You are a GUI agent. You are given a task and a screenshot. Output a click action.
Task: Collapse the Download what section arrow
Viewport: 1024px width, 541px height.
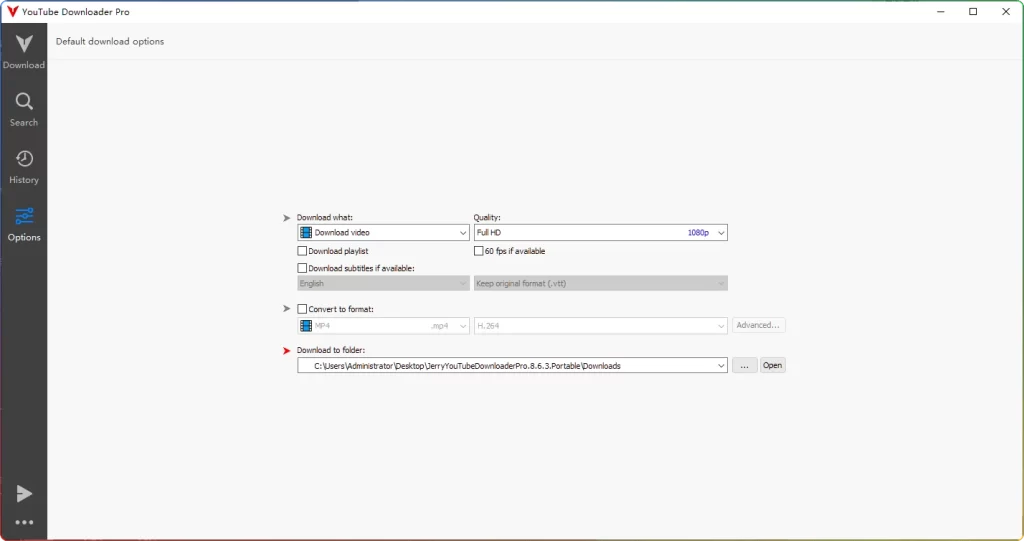pyautogui.click(x=286, y=218)
